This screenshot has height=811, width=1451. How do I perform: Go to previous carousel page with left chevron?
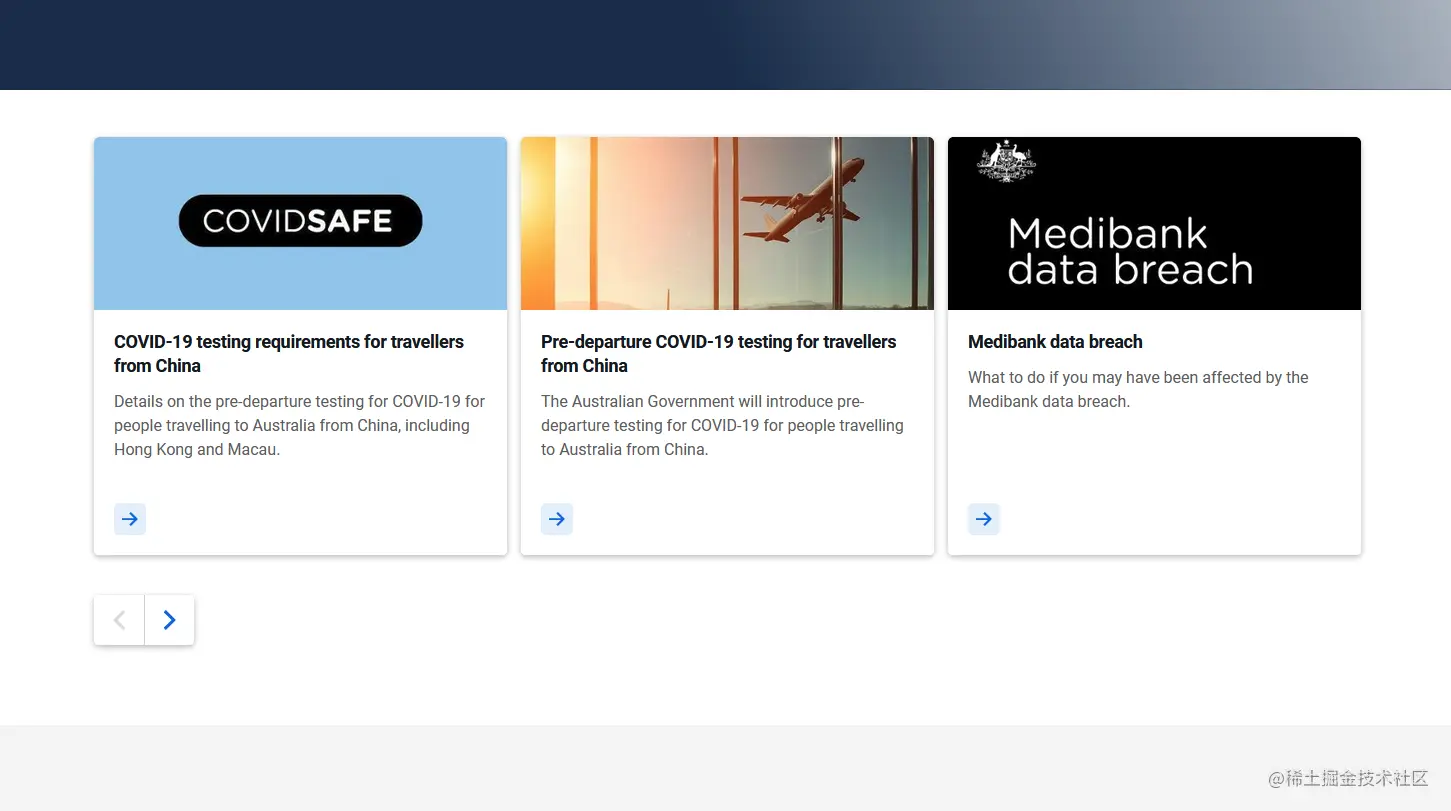(x=119, y=620)
